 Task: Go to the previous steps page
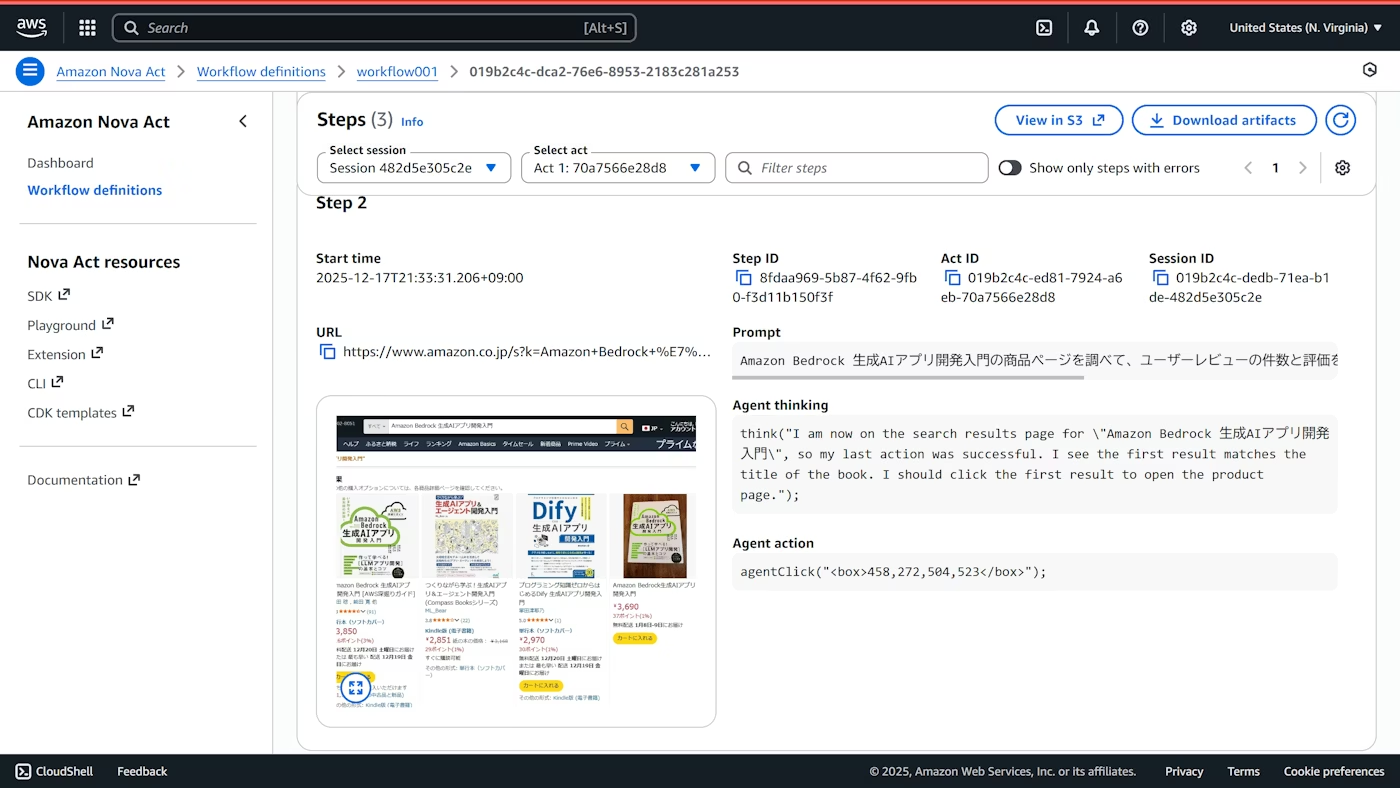pyautogui.click(x=1248, y=168)
